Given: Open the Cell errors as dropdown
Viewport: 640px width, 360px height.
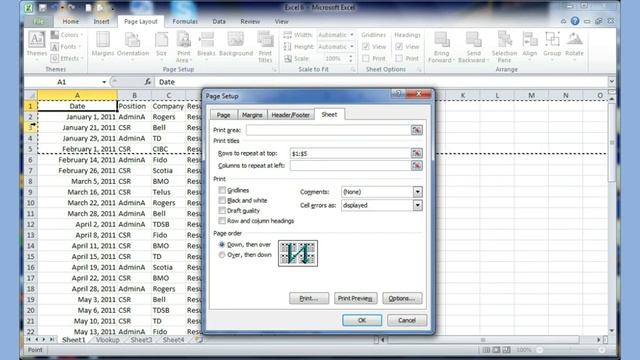Looking at the screenshot, I should coord(417,205).
